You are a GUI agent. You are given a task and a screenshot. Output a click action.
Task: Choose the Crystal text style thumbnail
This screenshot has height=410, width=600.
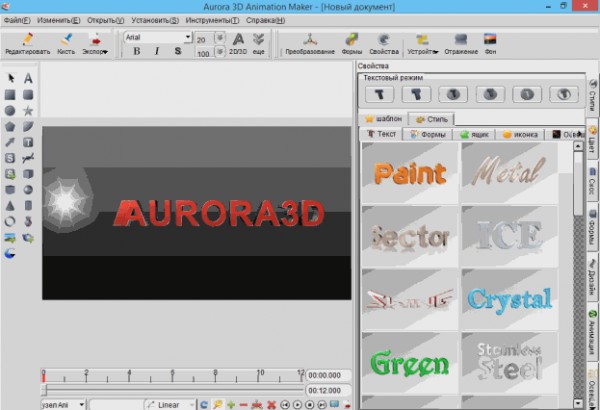(510, 300)
